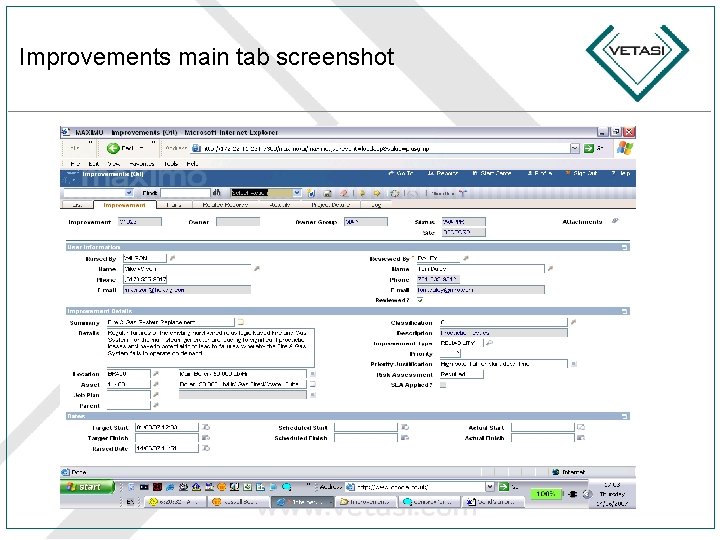Switch to the Plans tab
This screenshot has width=720, height=540.
pos(174,205)
